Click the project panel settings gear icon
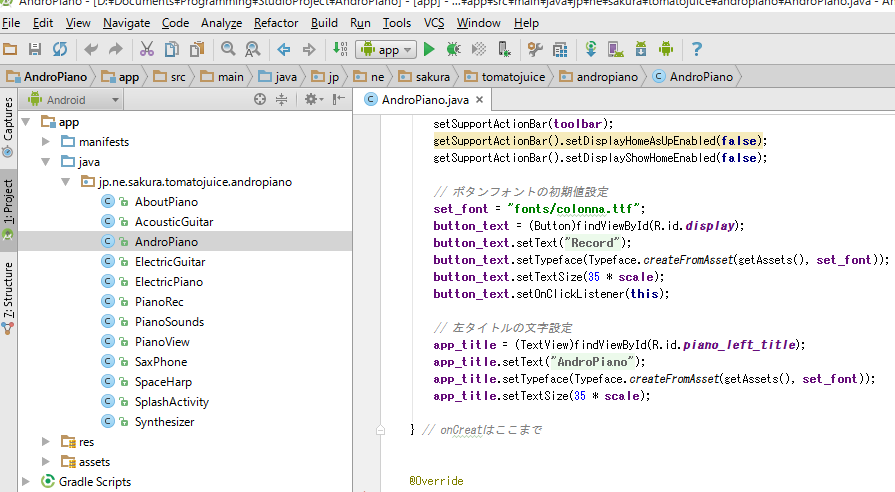Image resolution: width=895 pixels, height=492 pixels. pos(311,99)
